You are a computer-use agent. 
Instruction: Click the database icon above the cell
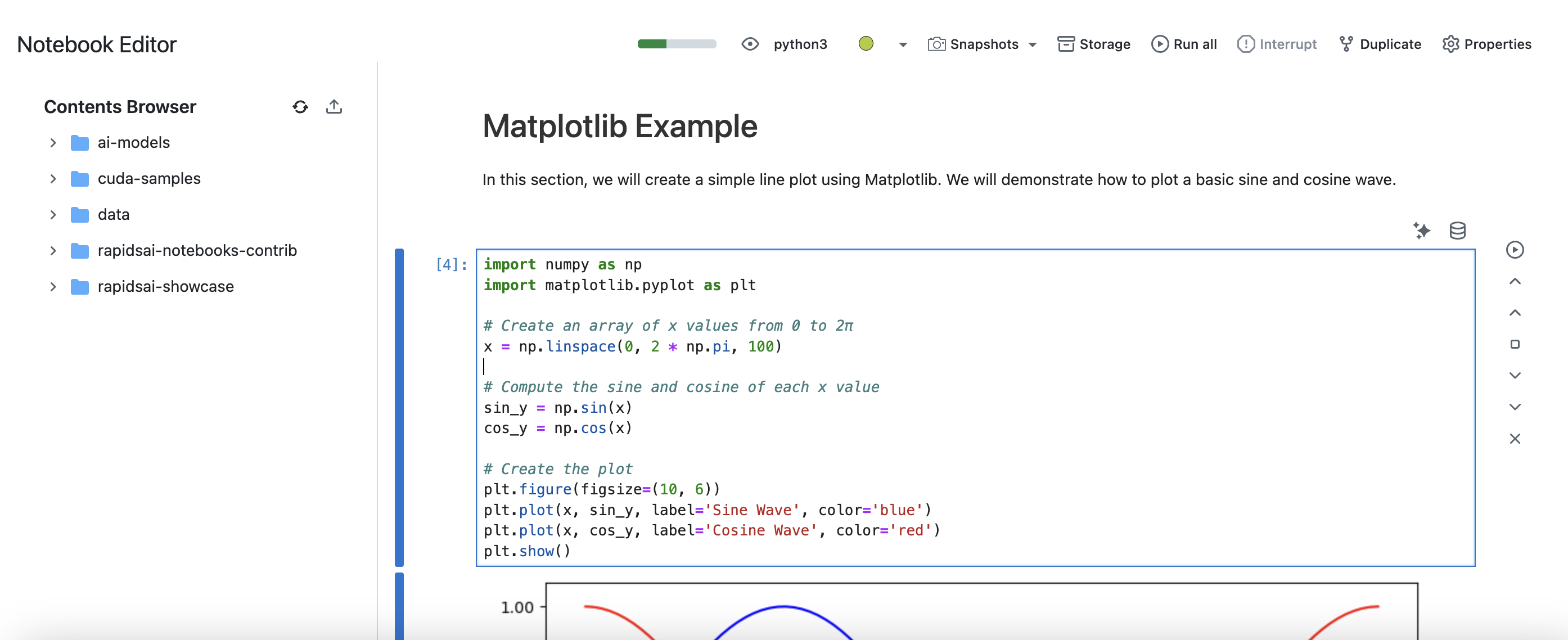coord(1457,230)
